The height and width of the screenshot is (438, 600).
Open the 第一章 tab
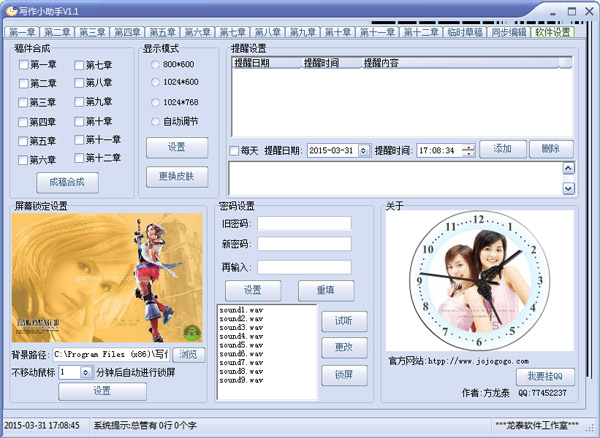(x=22, y=32)
